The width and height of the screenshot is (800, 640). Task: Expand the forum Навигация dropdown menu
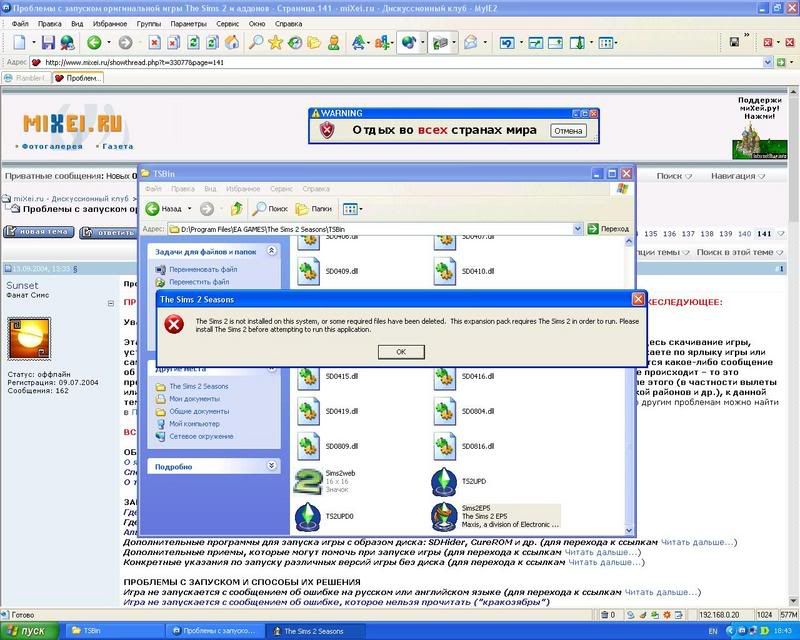click(x=738, y=176)
